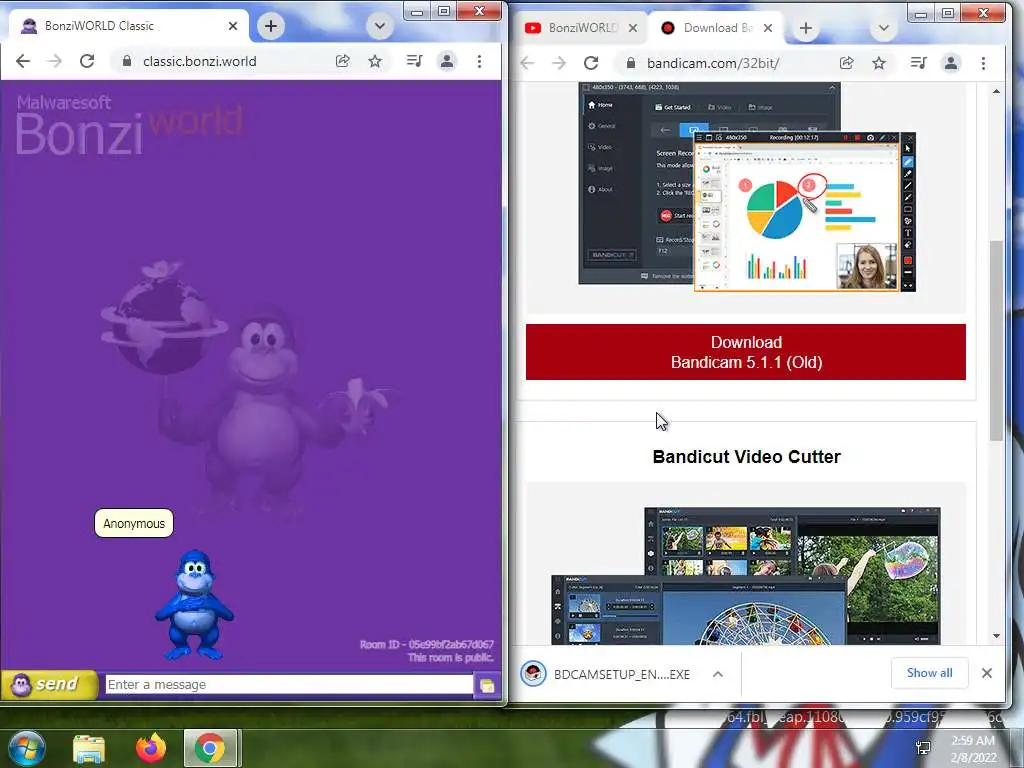Click the Bandicam screen recorder screenshot
1024x768 pixels.
click(746, 187)
